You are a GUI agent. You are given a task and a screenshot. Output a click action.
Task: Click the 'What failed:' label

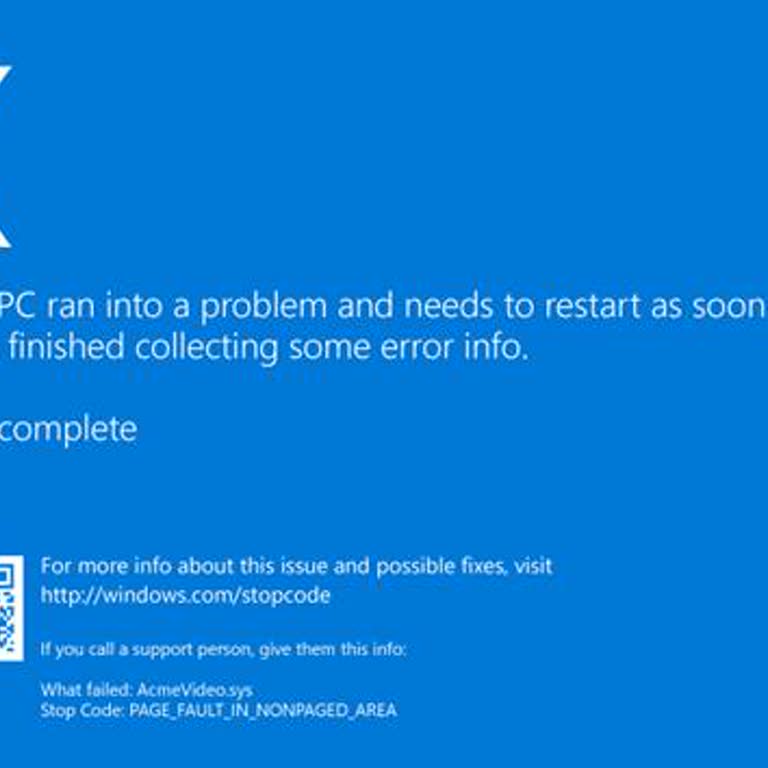86,690
